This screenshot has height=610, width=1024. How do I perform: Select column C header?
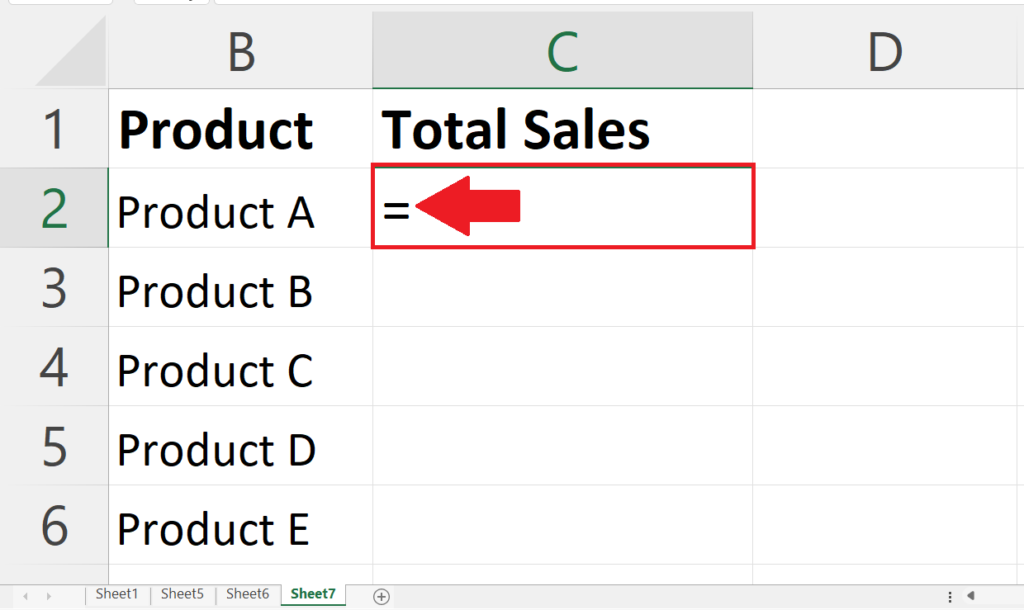[x=562, y=51]
